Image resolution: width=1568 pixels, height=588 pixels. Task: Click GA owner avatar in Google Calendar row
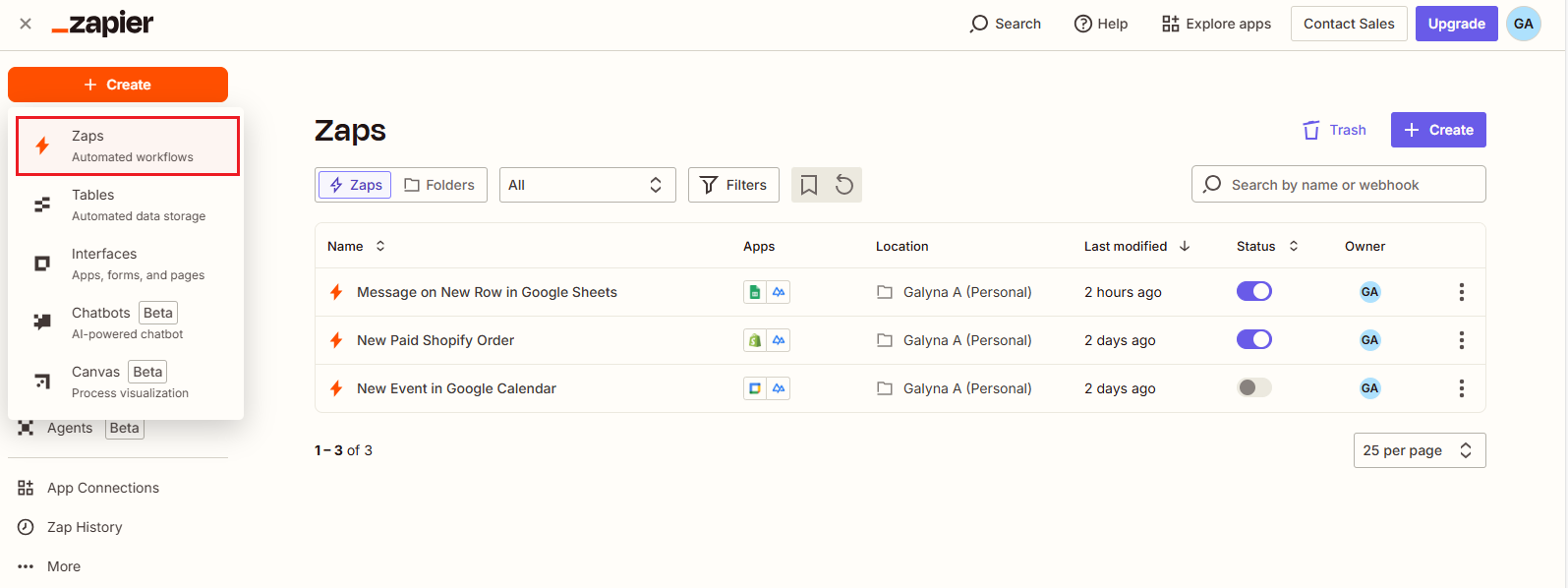coord(1369,388)
